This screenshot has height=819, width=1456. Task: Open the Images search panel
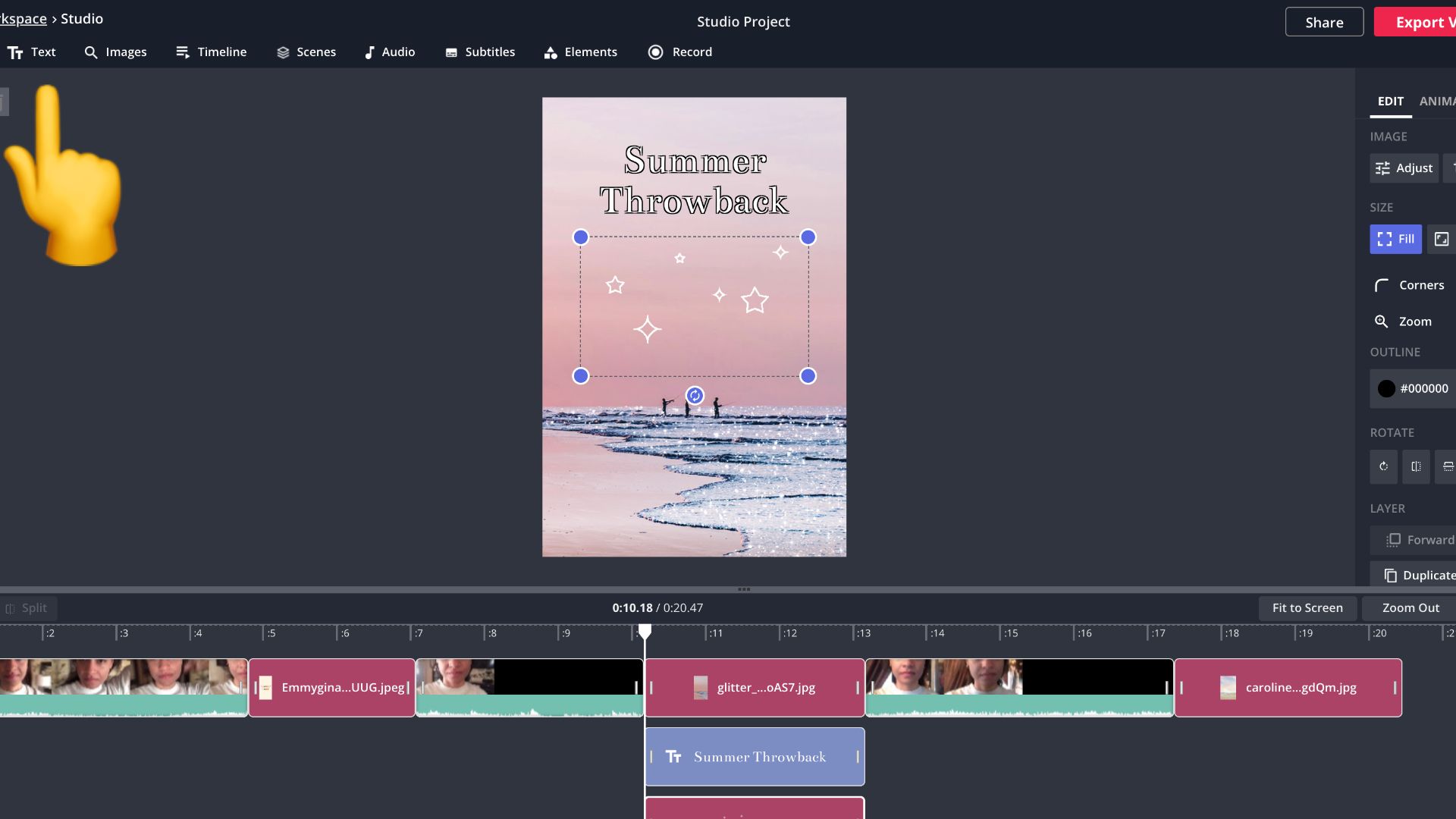(x=115, y=52)
